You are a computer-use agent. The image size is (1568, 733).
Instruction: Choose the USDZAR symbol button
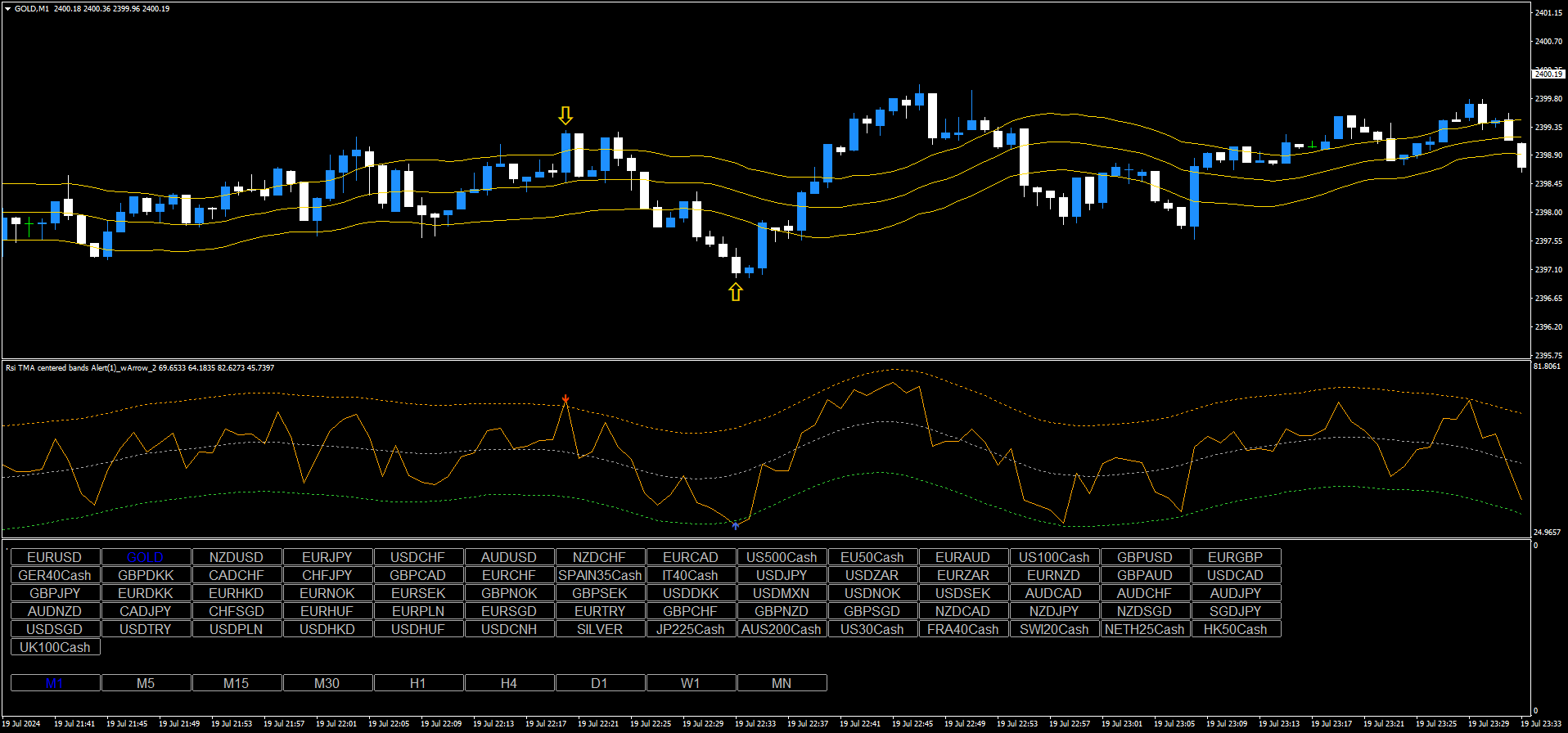coord(872,575)
